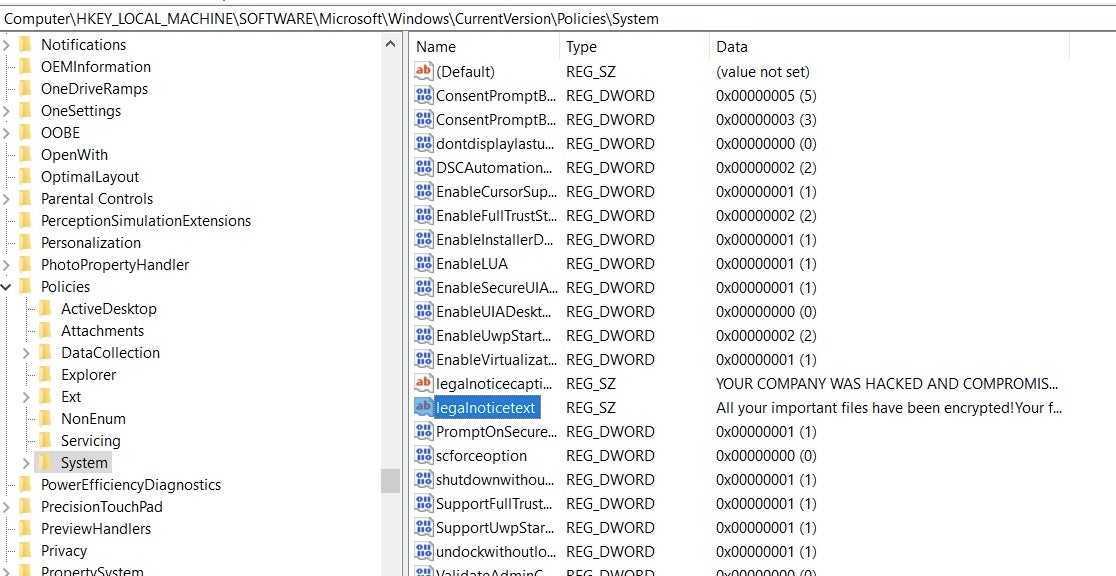Click the tree pane vertical scrollbar thumb
The image size is (1116, 576).
[x=390, y=481]
